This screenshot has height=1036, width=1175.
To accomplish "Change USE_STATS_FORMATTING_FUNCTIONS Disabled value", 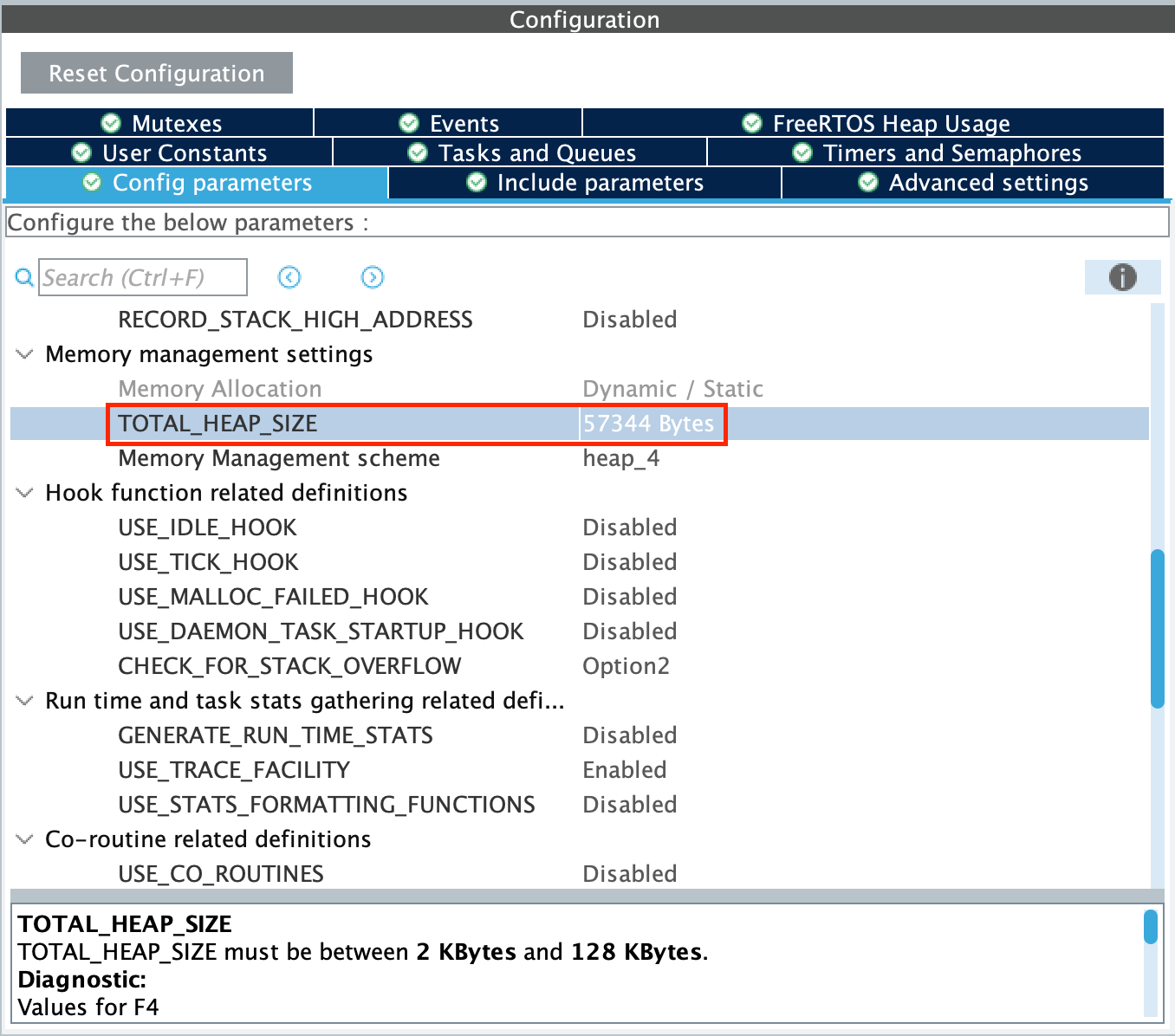I will pos(630,805).
